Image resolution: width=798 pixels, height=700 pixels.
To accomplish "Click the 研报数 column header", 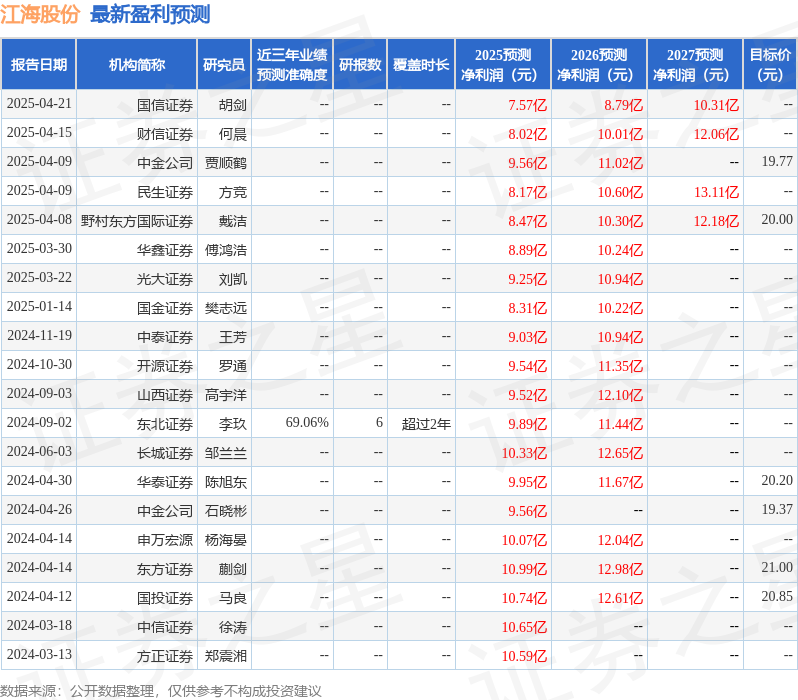I will coord(360,65).
